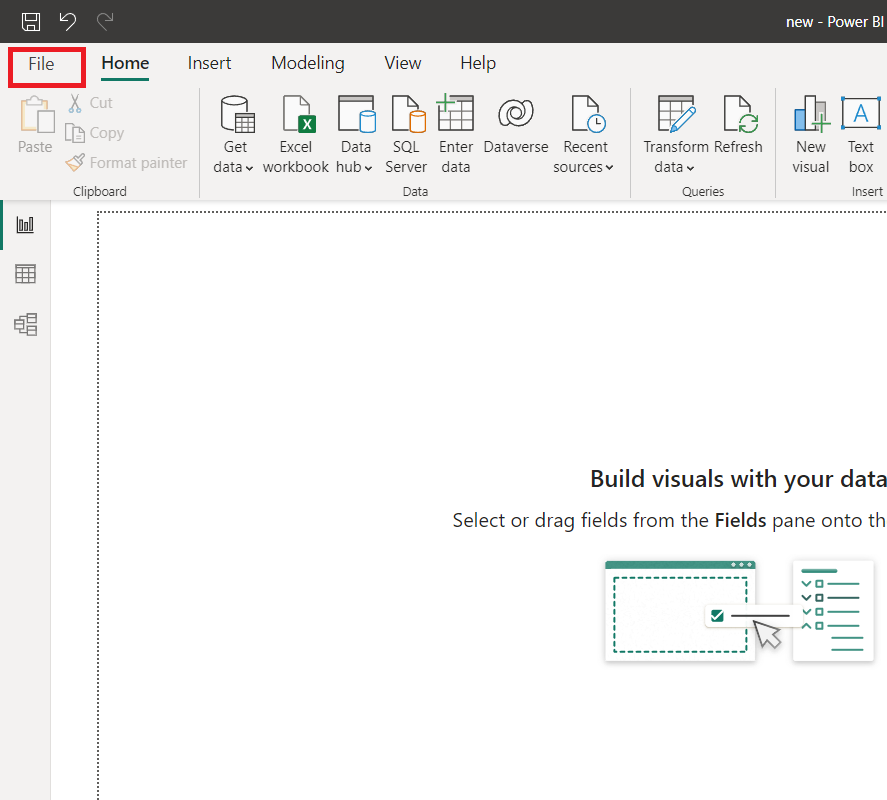Click the Undo arrow icon
887x800 pixels.
(x=67, y=21)
